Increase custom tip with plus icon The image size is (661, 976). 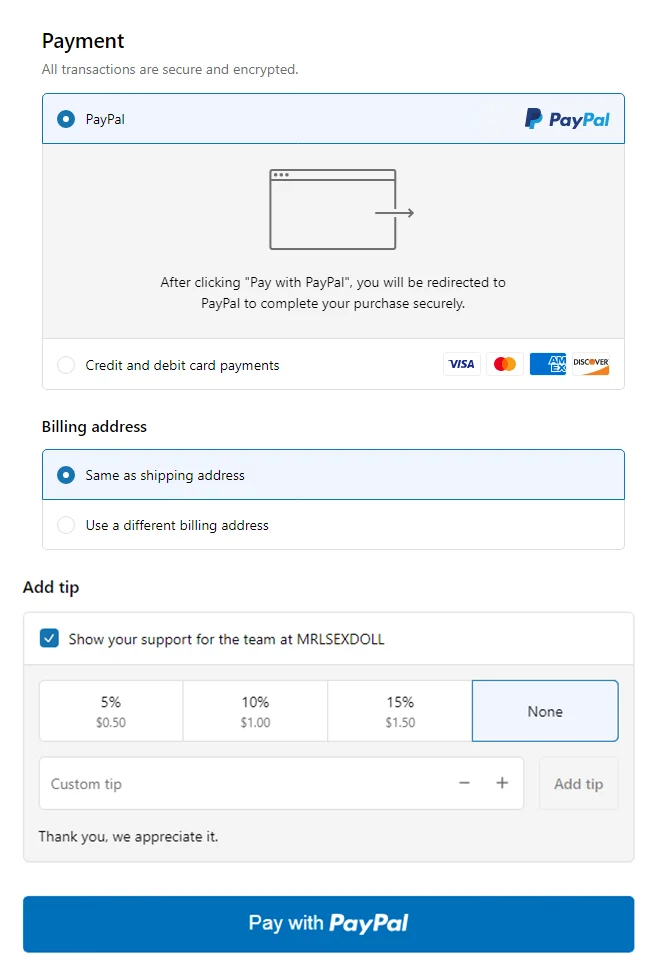point(502,783)
